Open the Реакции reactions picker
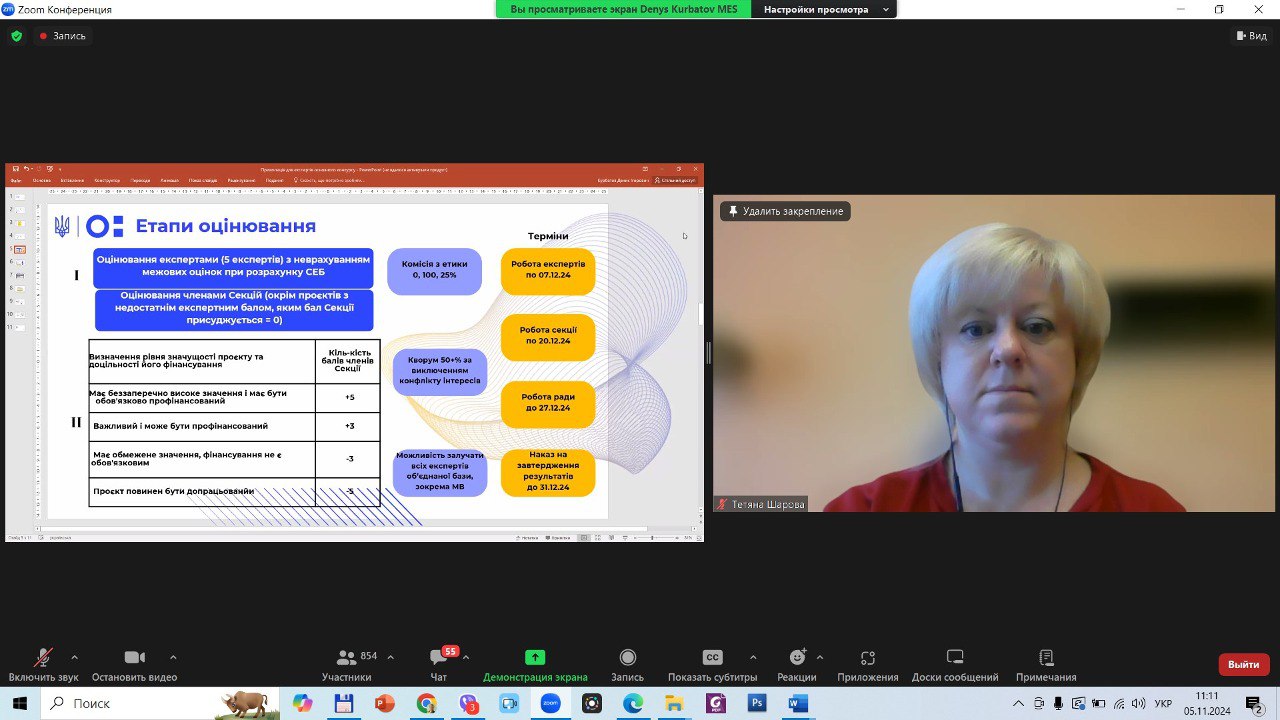Image resolution: width=1280 pixels, height=720 pixels. [x=797, y=658]
